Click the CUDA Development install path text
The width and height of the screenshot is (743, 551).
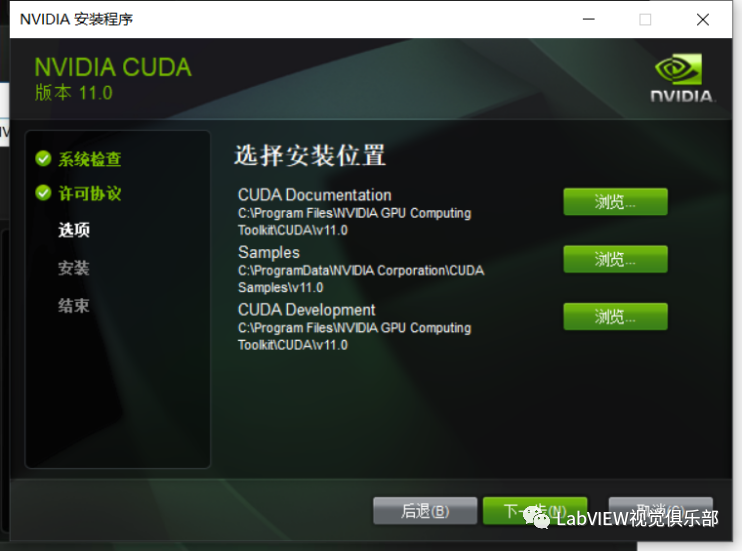(x=354, y=336)
